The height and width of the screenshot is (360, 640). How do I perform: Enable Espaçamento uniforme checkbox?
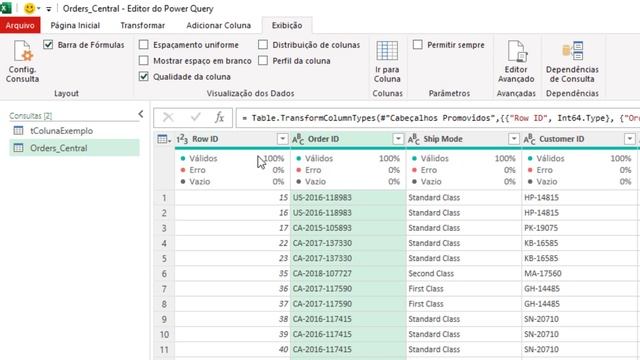pos(143,44)
